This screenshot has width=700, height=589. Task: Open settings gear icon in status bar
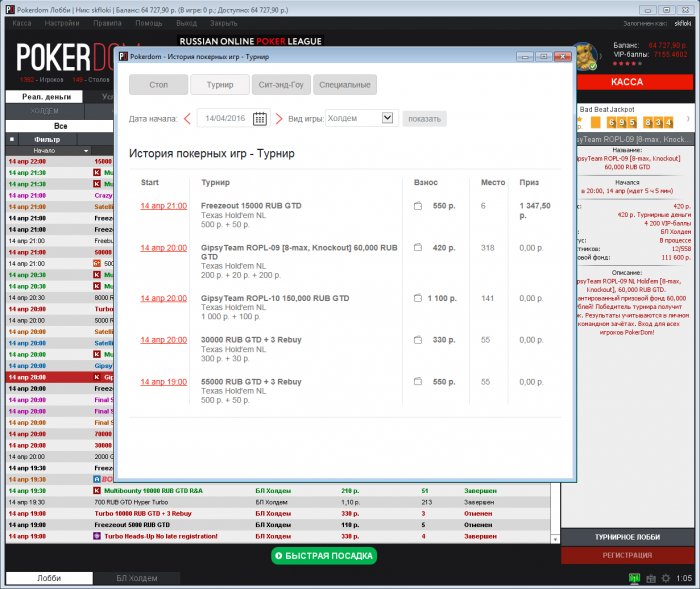pyautogui.click(x=666, y=578)
